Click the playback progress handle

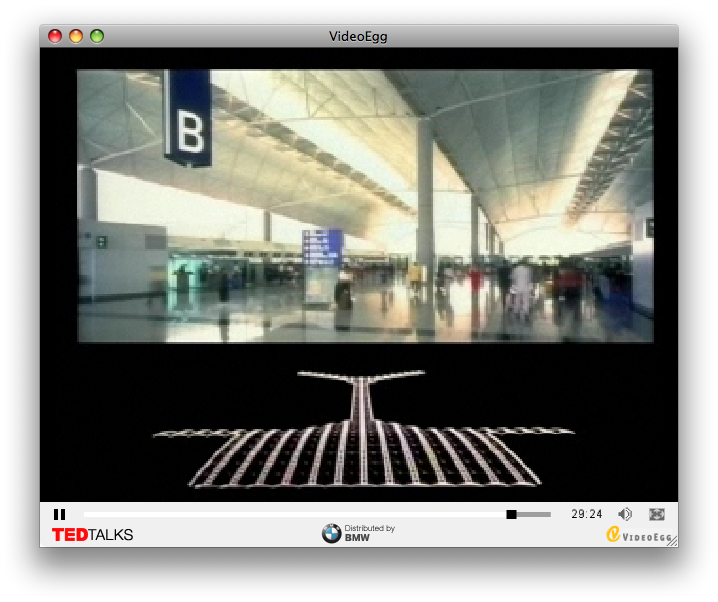pyautogui.click(x=511, y=514)
